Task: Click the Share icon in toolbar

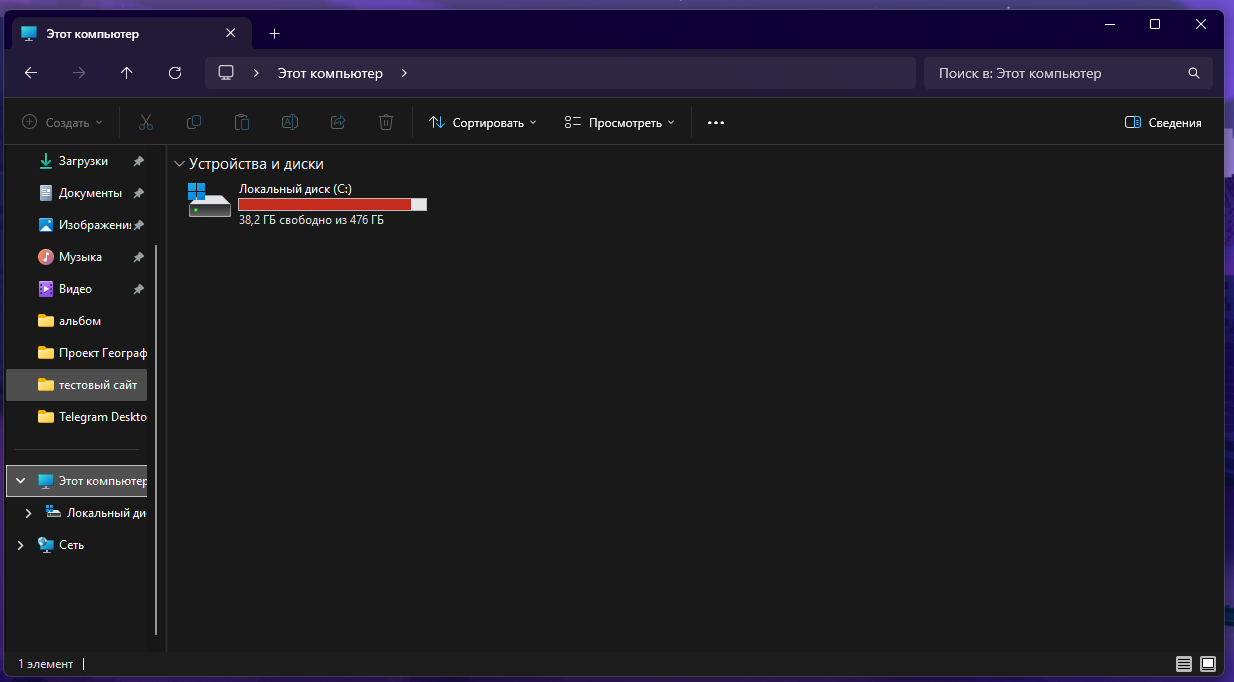Action: click(338, 122)
